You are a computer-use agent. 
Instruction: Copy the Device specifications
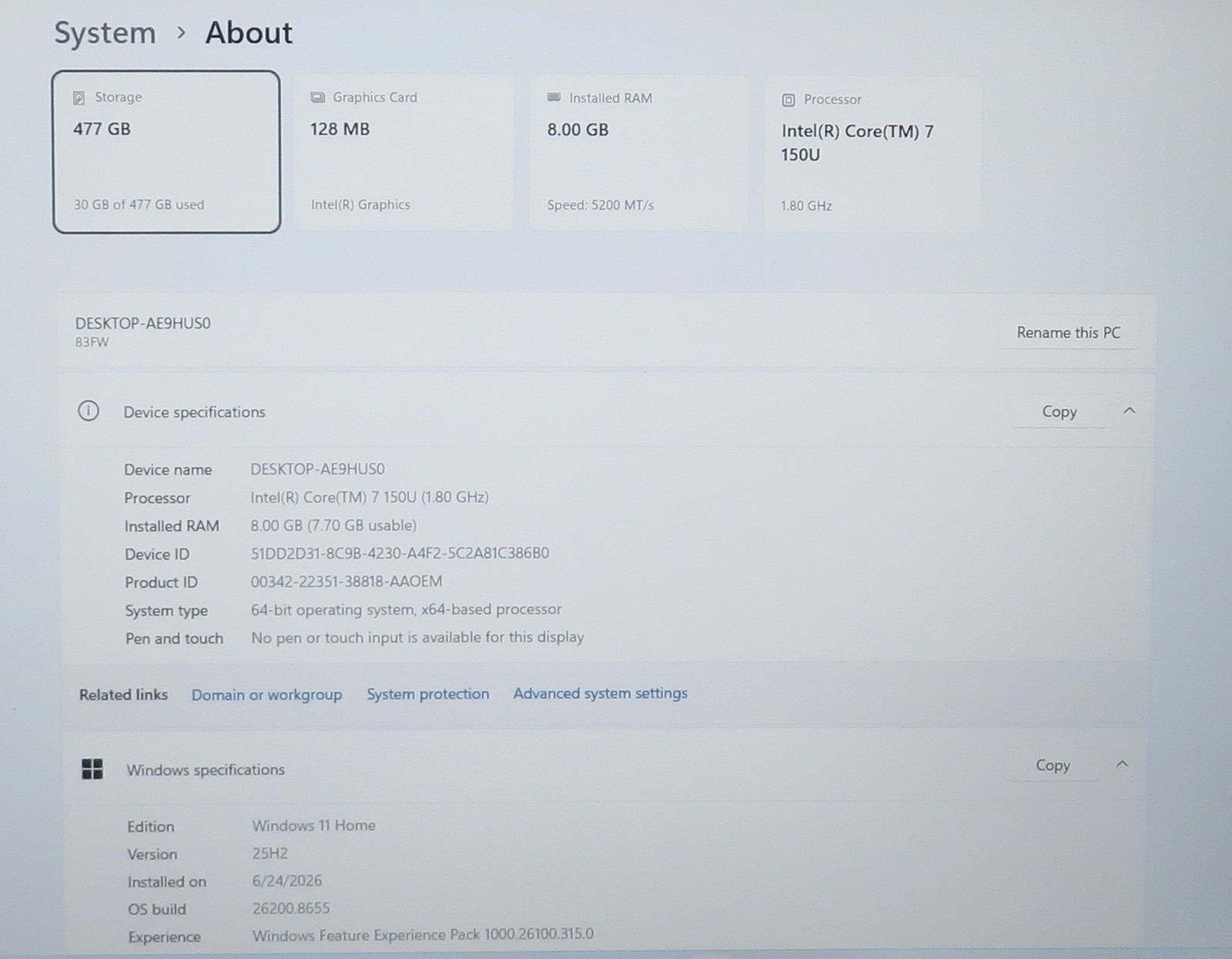coord(1059,411)
